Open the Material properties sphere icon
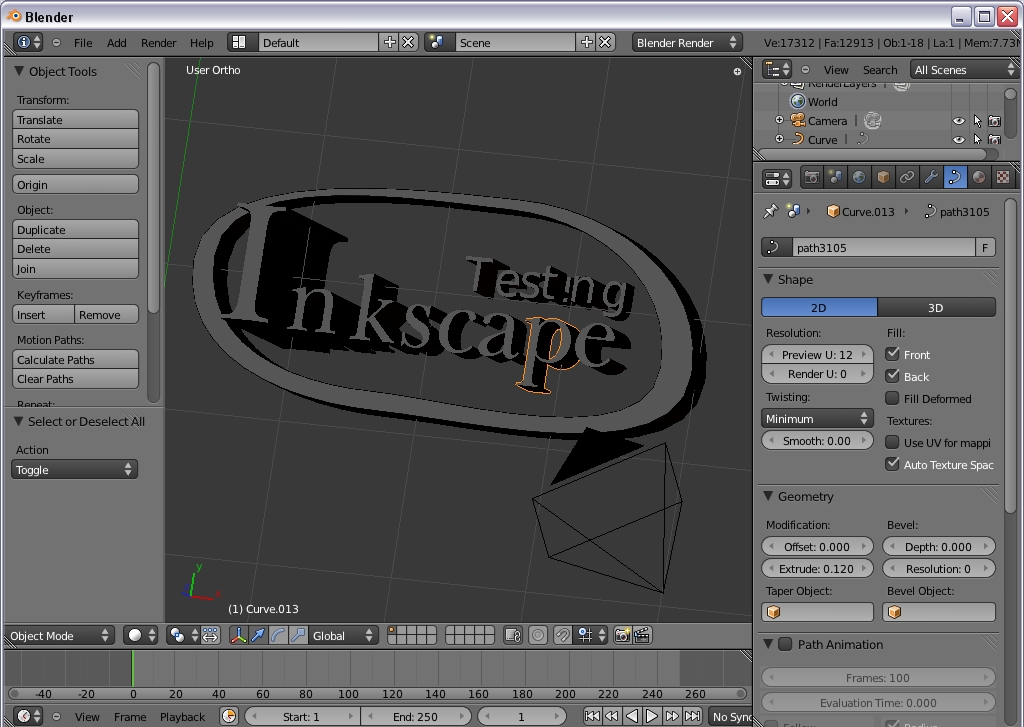1024x727 pixels. [x=978, y=177]
